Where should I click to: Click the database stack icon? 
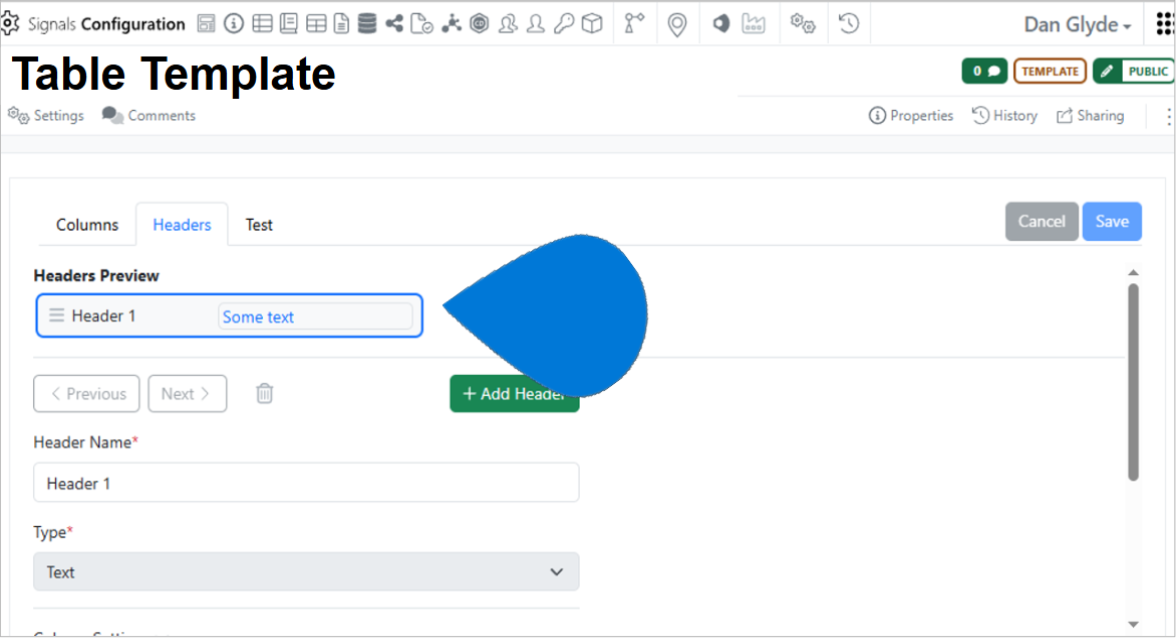(367, 23)
